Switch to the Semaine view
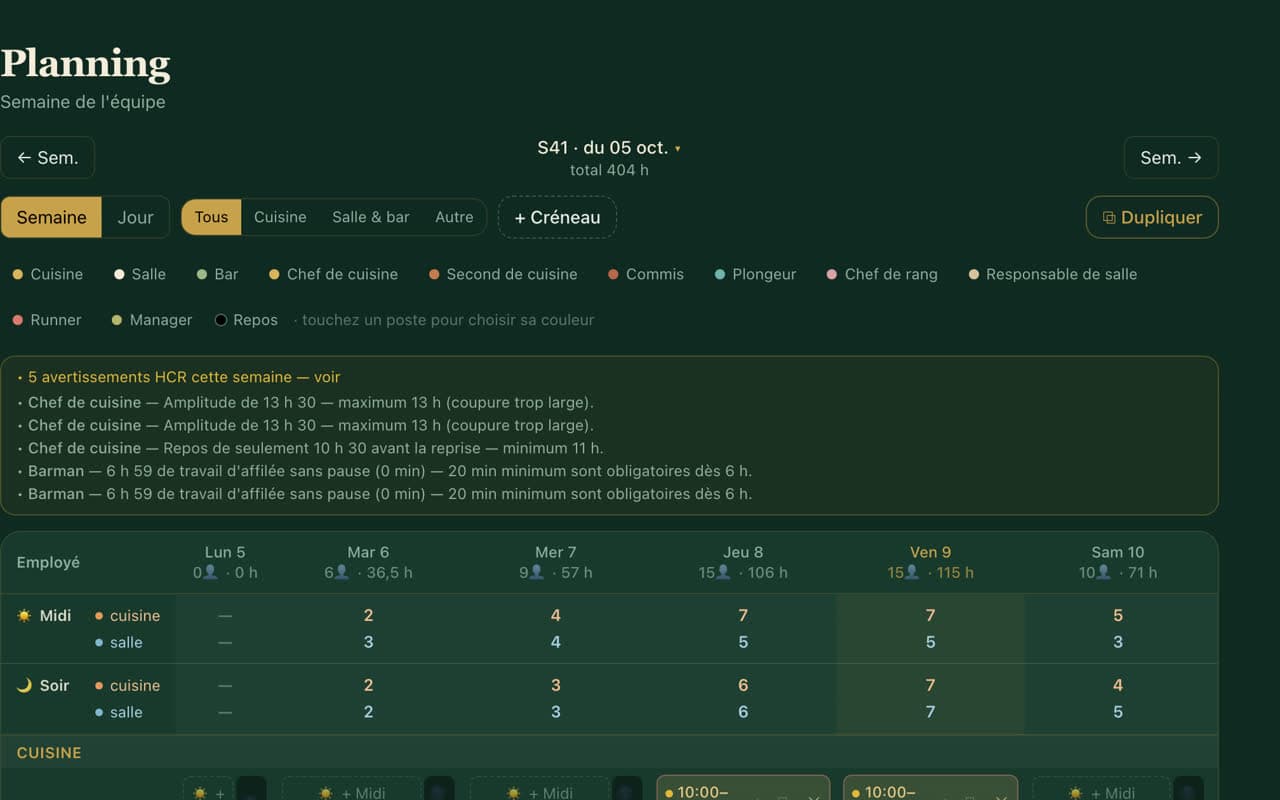 (x=52, y=217)
